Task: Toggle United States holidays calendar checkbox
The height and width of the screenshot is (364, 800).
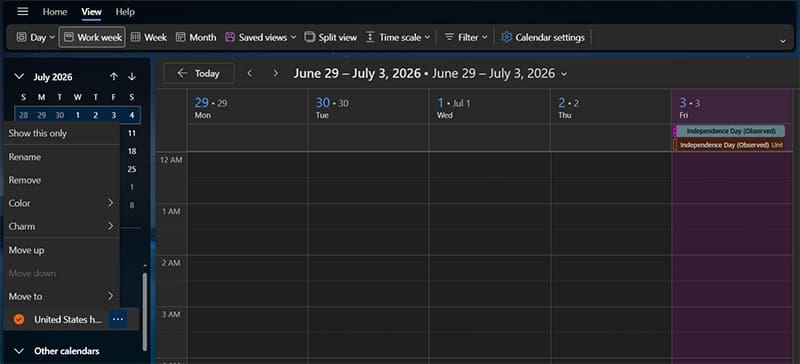Action: tap(19, 320)
